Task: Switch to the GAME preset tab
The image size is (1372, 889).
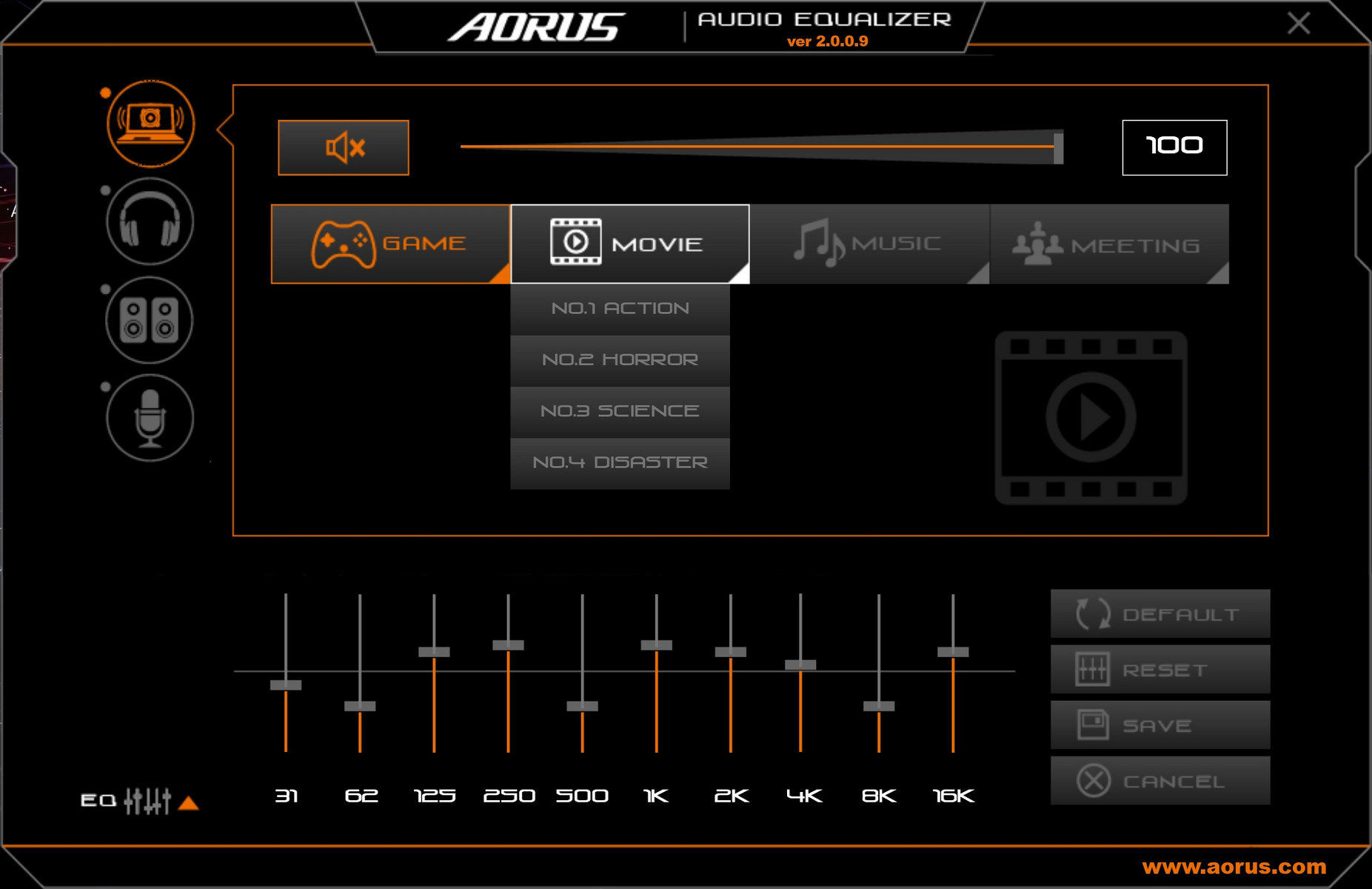Action: 391,244
